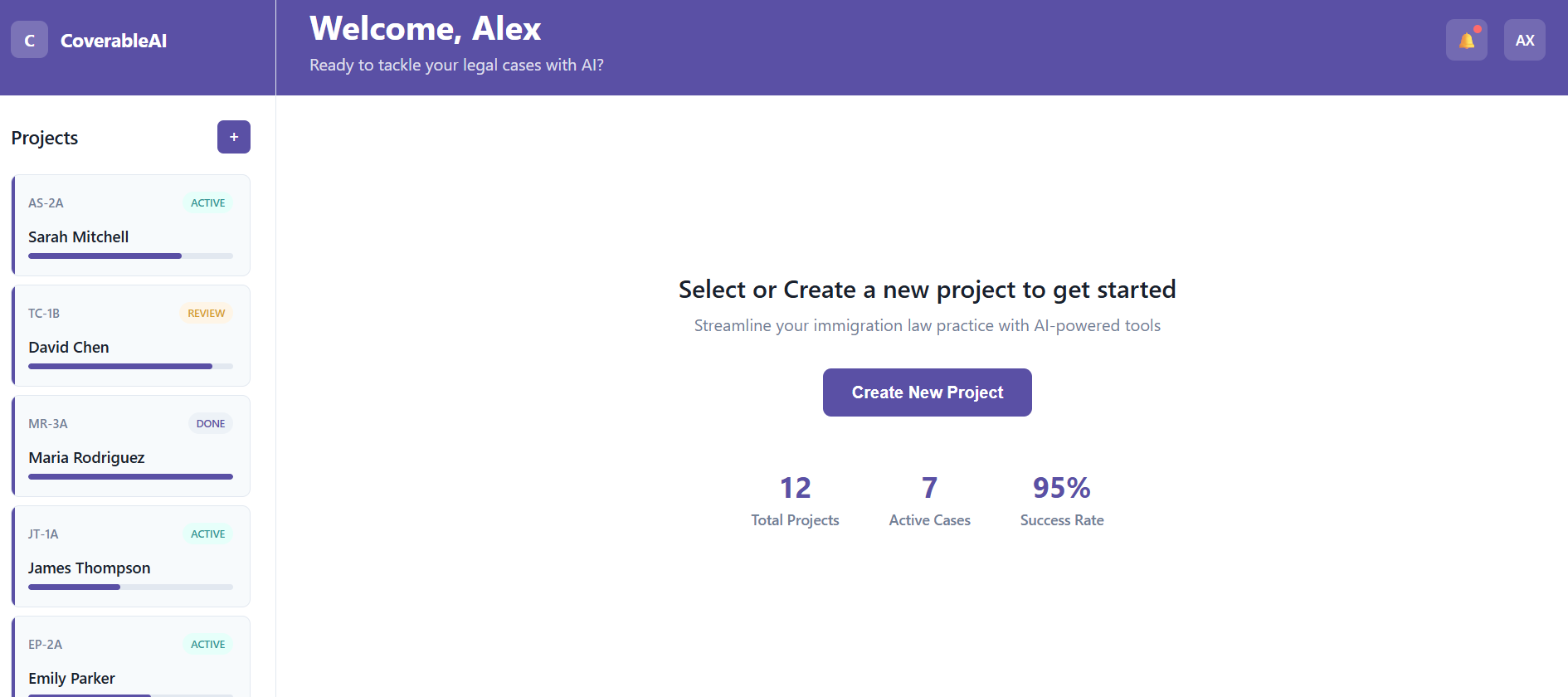Open David Chen project card
This screenshot has height=697, width=1568.
click(x=131, y=335)
